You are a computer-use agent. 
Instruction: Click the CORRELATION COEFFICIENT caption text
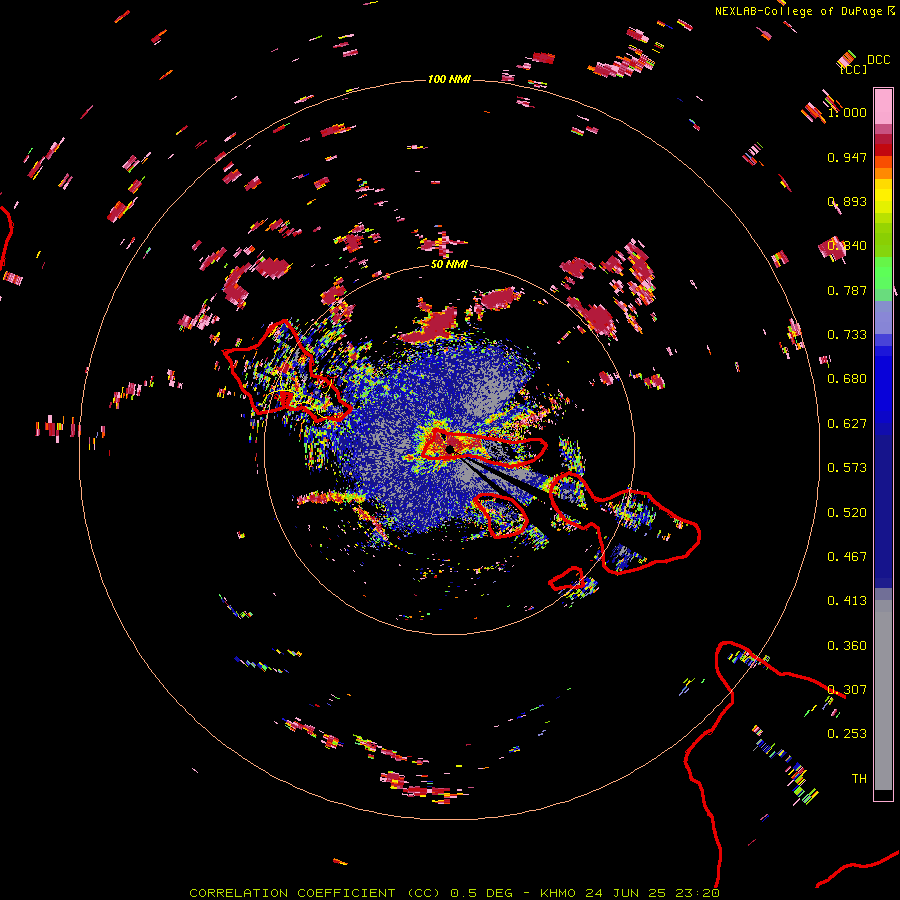coord(292,893)
